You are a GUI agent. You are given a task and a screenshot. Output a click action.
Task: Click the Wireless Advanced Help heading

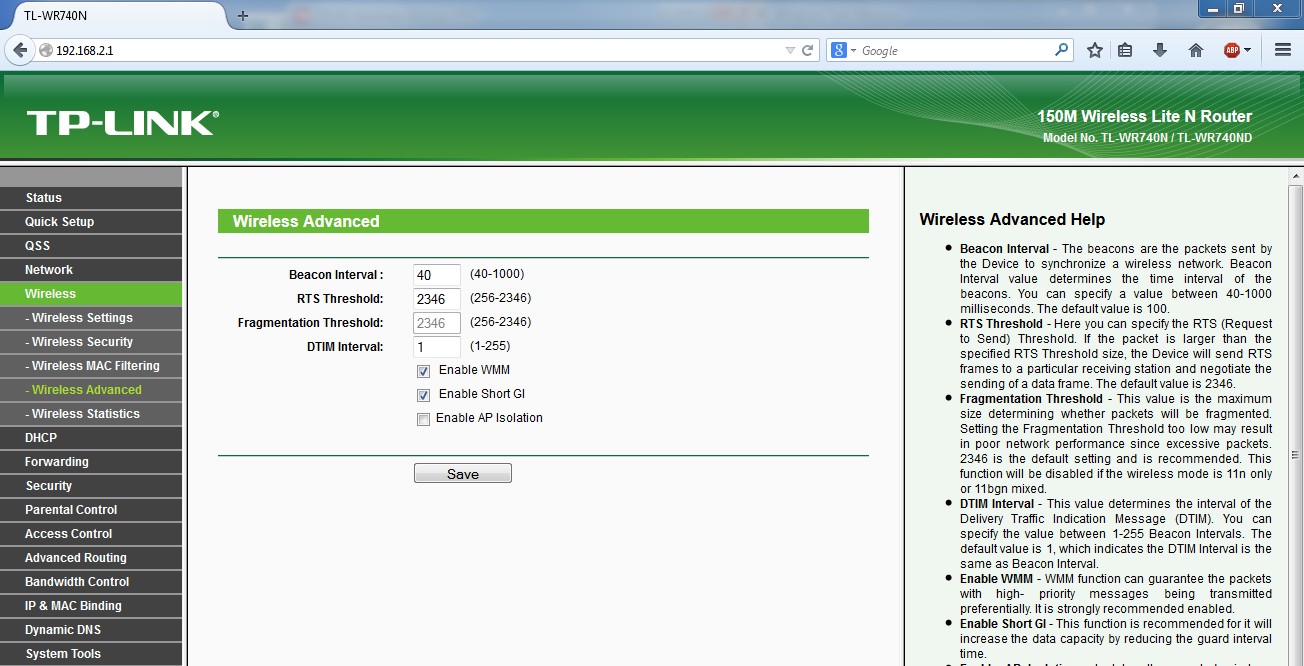coord(1012,220)
